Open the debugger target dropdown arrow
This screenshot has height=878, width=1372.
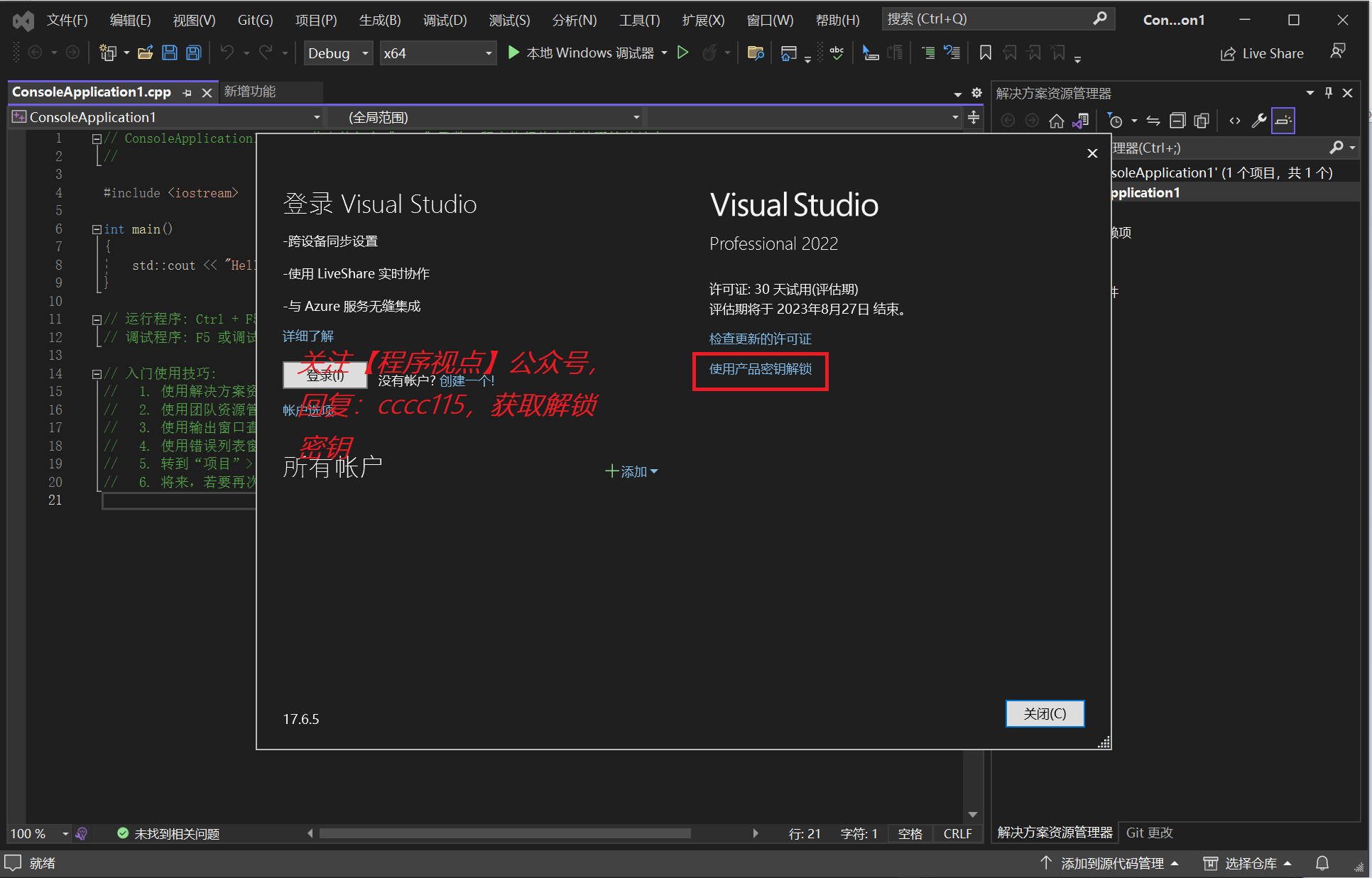coord(665,53)
